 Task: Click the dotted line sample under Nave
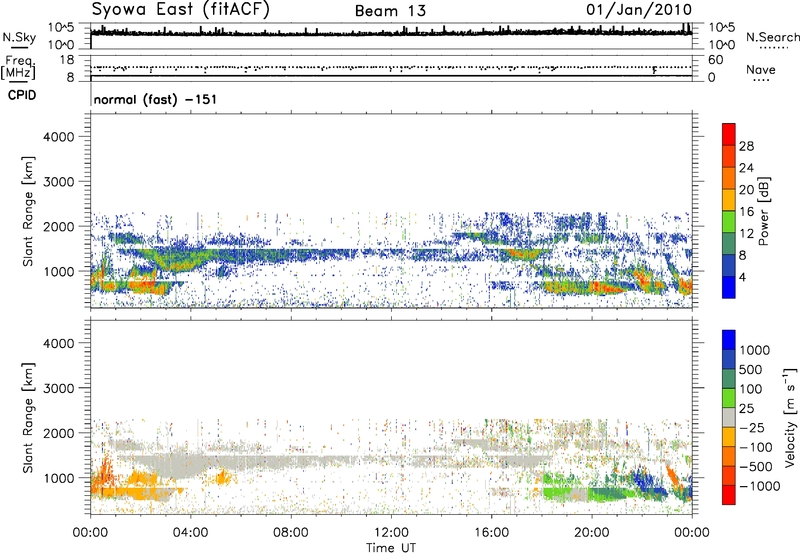(761, 81)
